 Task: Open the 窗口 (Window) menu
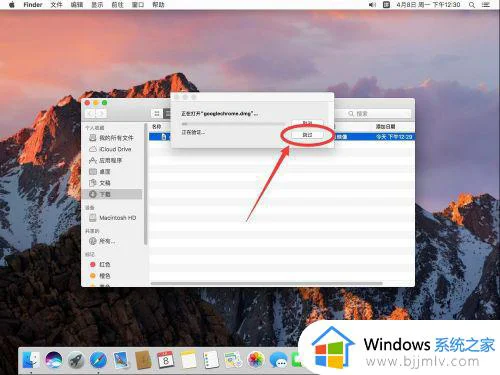point(138,5)
